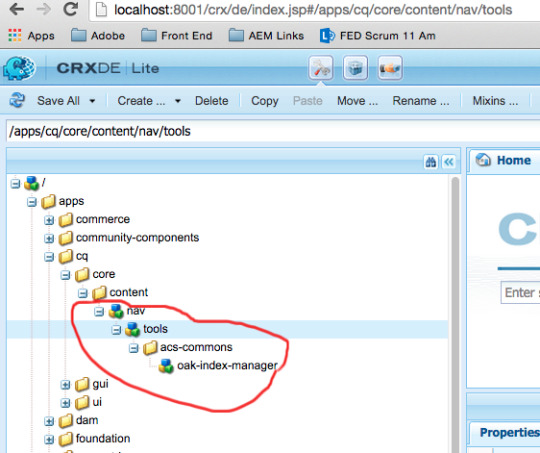
Task: Open the Adobe bookmark folder
Action: pyautogui.click(x=98, y=35)
